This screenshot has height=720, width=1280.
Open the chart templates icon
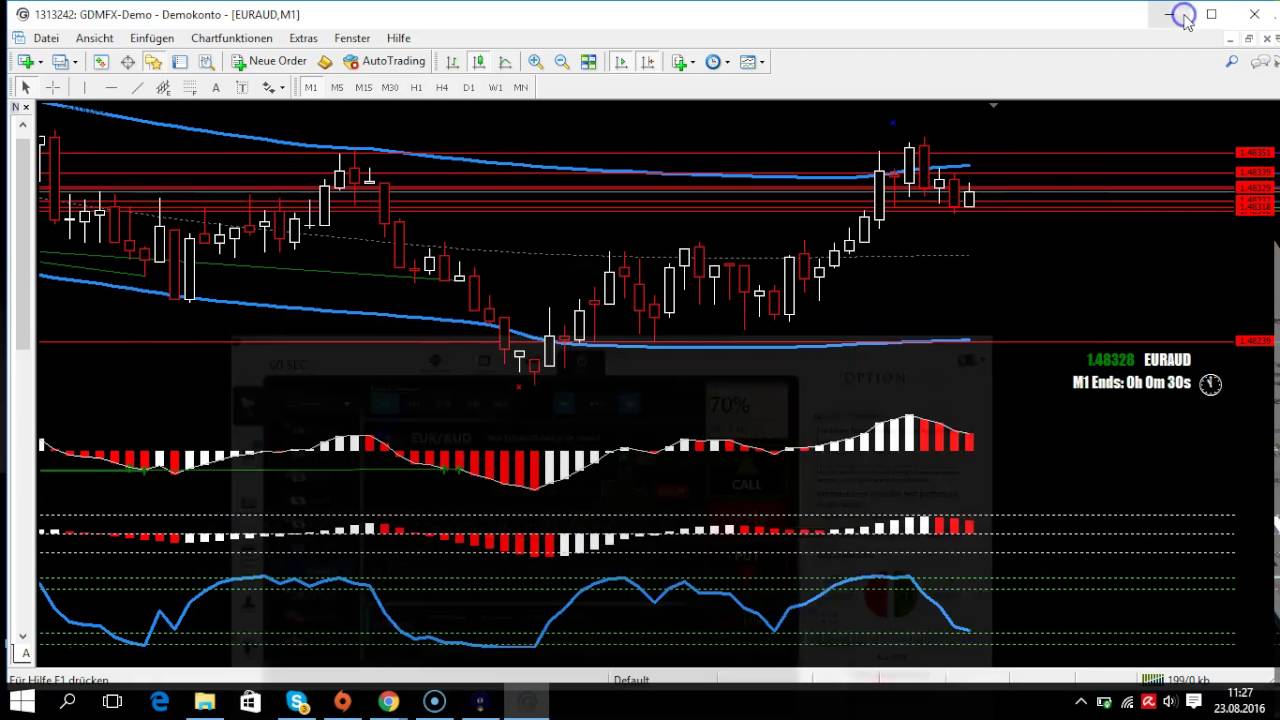[x=748, y=62]
